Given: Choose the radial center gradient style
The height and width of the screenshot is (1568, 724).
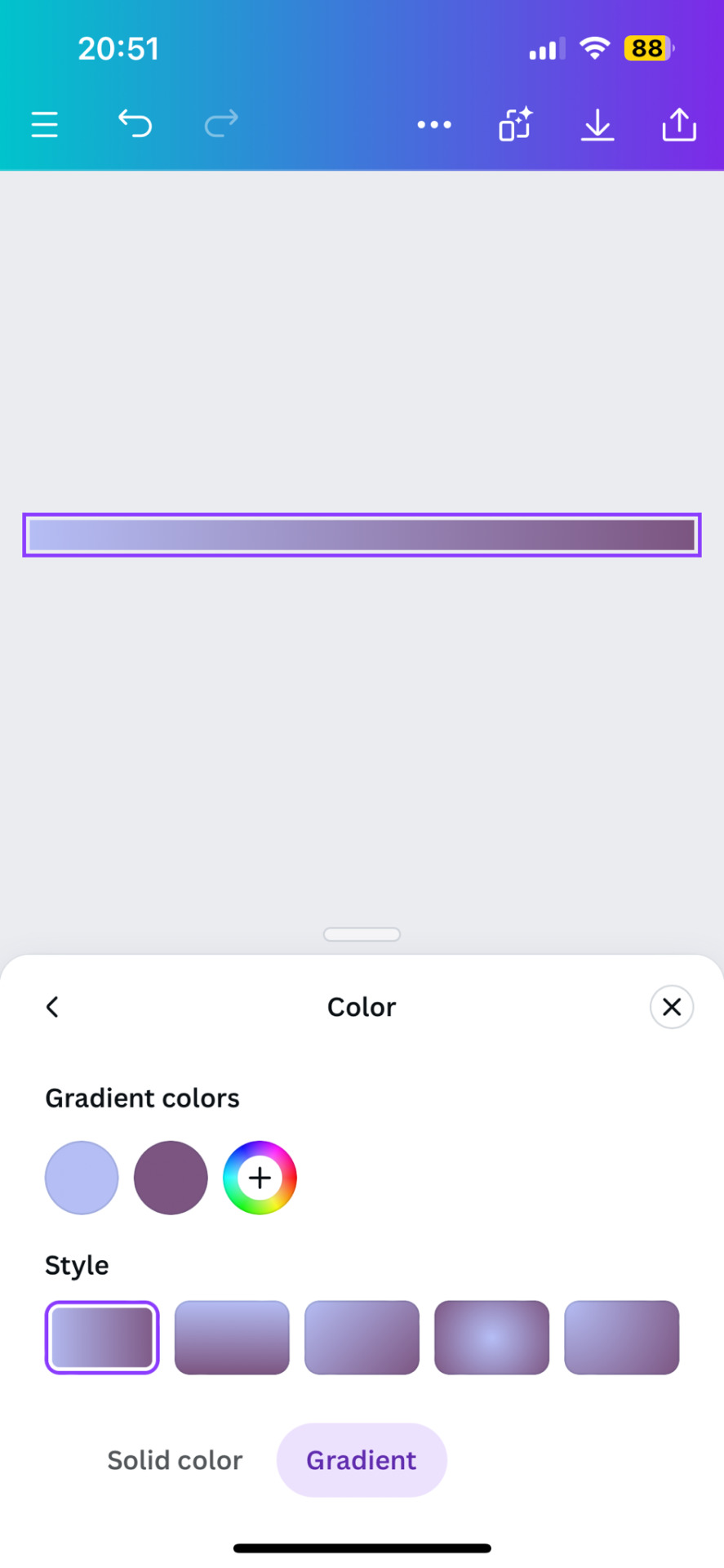Looking at the screenshot, I should 491,1338.
